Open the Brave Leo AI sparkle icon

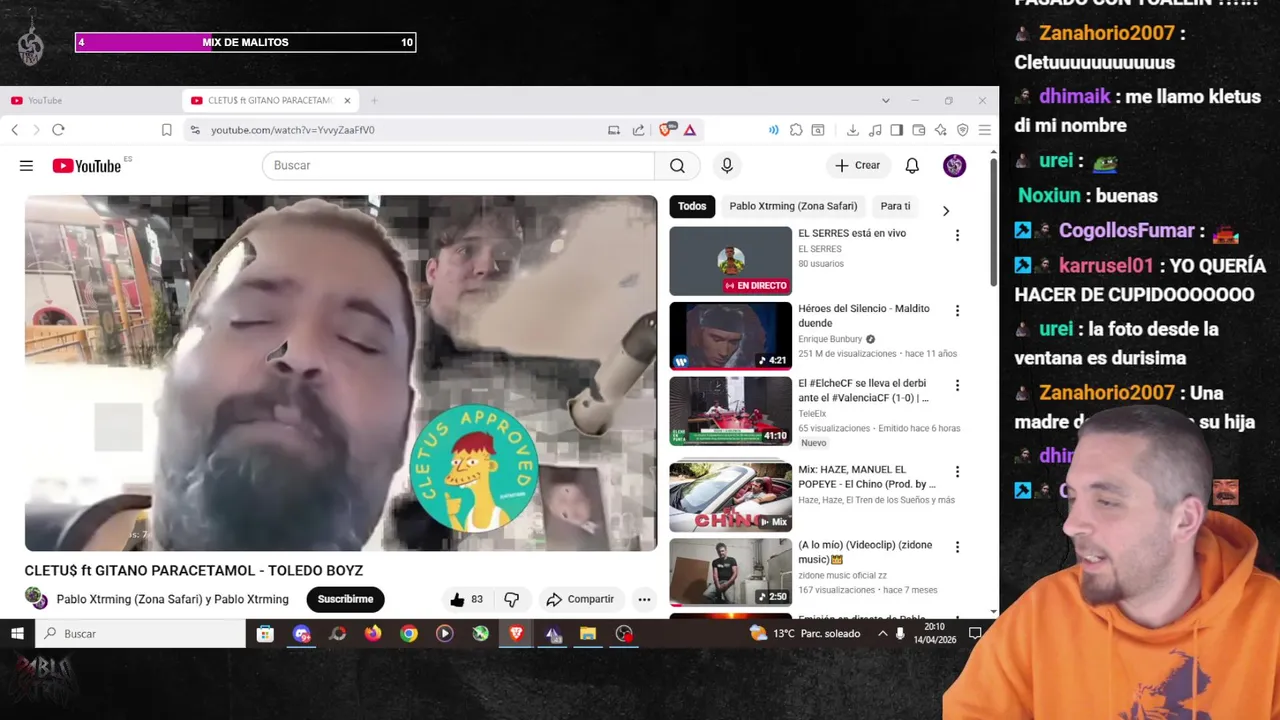pos(941,130)
